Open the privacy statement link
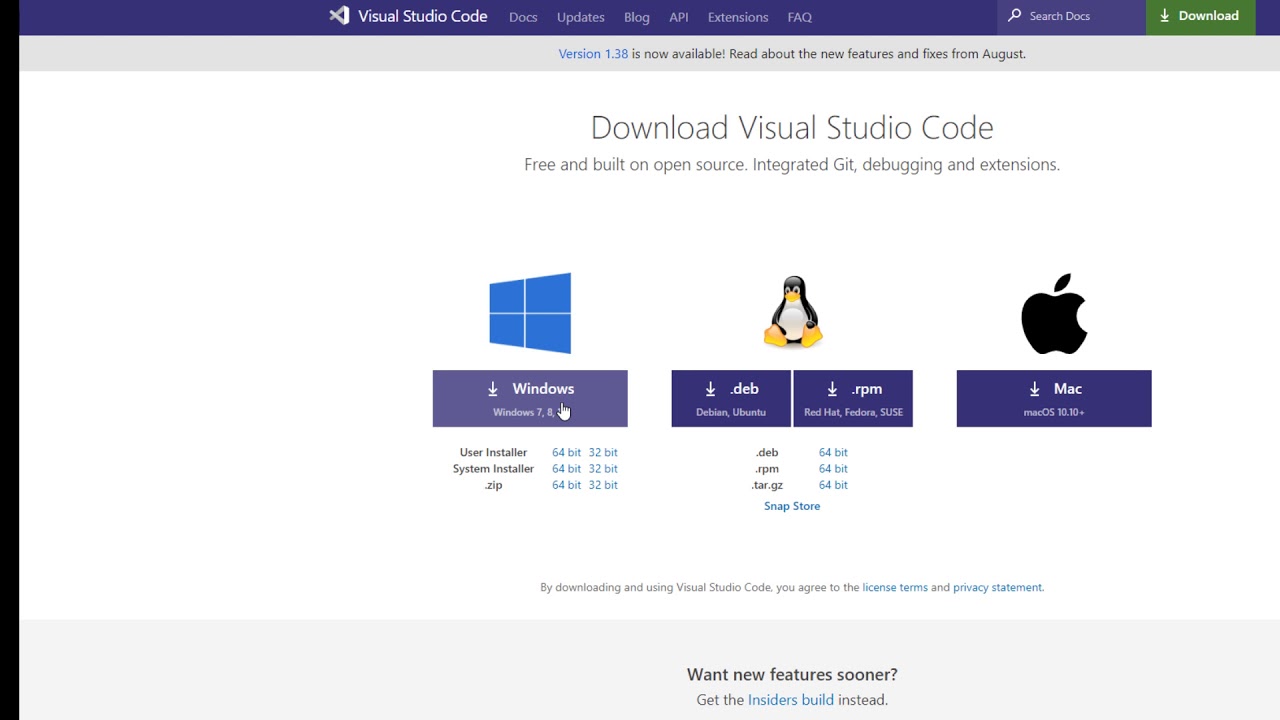This screenshot has height=720, width=1280. [x=997, y=588]
